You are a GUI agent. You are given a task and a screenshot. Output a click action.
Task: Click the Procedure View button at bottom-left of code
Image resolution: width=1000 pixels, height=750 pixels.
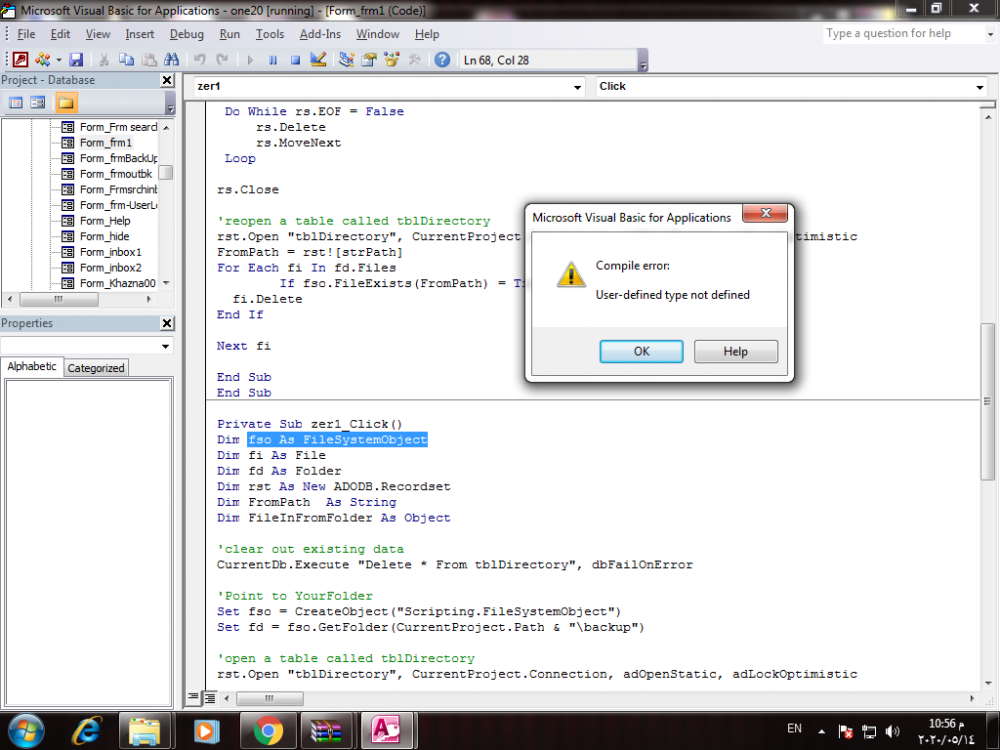(193, 697)
